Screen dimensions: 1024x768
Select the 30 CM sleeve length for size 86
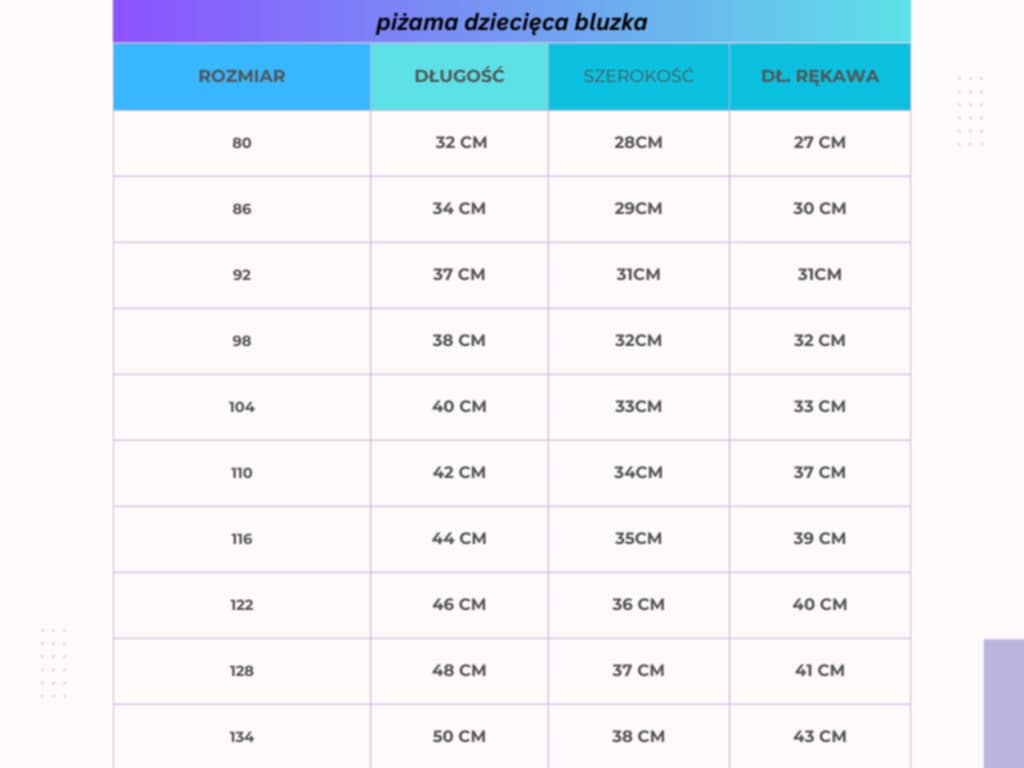(x=819, y=208)
